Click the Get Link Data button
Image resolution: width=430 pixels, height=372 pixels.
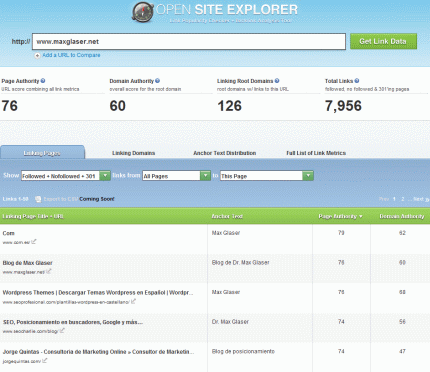[x=383, y=41]
